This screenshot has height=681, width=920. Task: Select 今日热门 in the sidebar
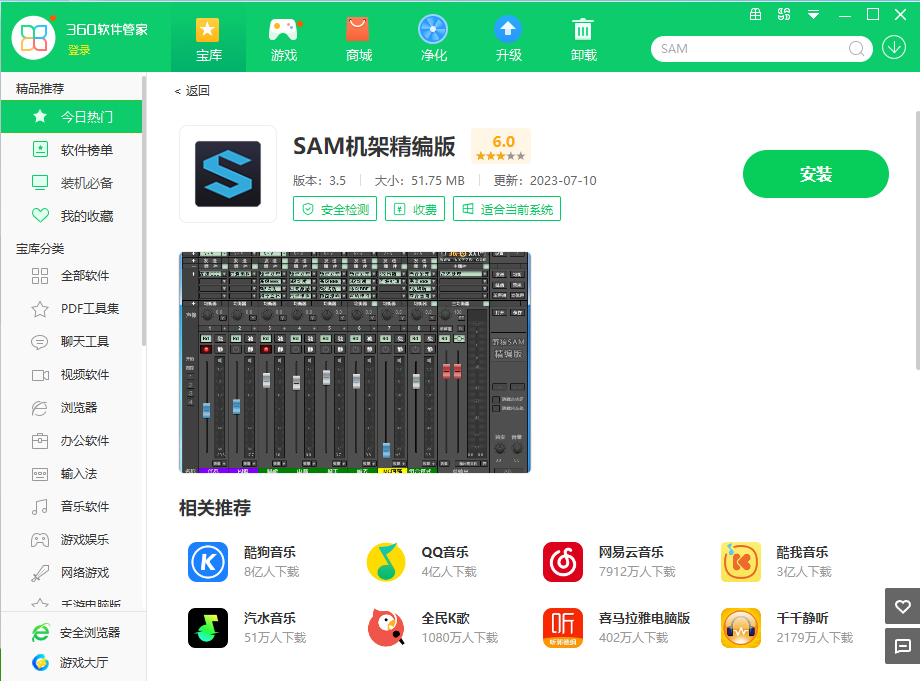(72, 116)
